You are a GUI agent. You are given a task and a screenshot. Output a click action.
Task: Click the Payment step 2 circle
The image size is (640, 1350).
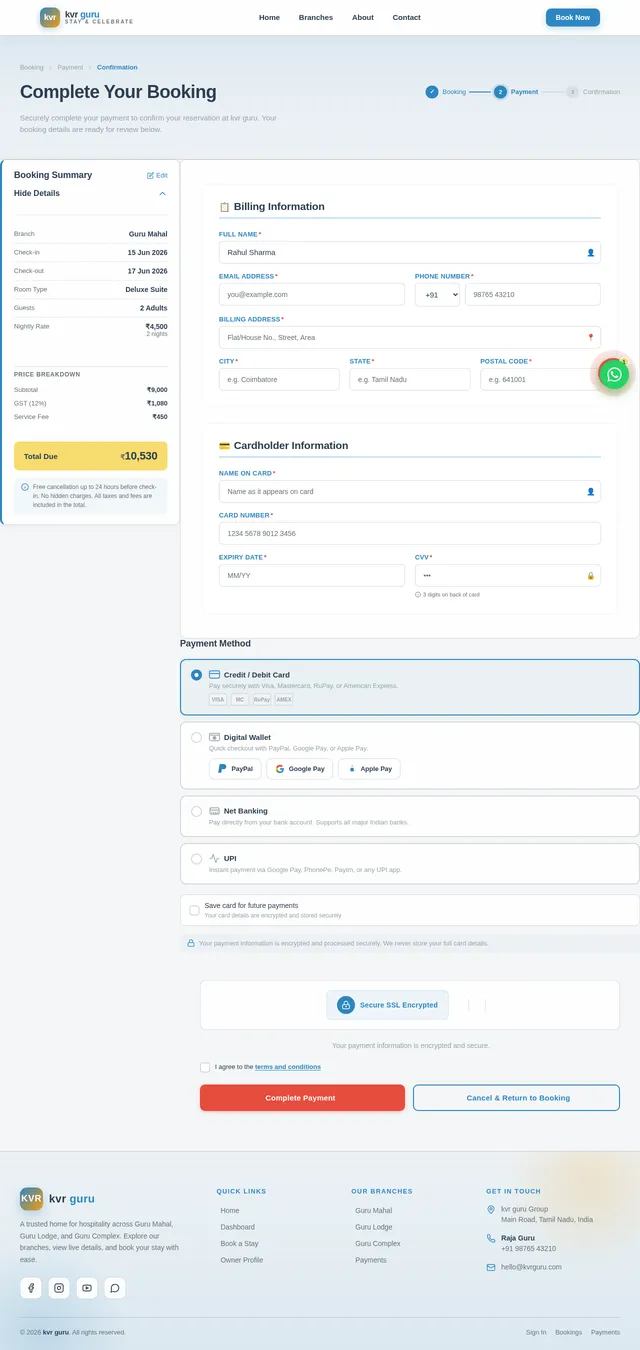click(x=500, y=92)
